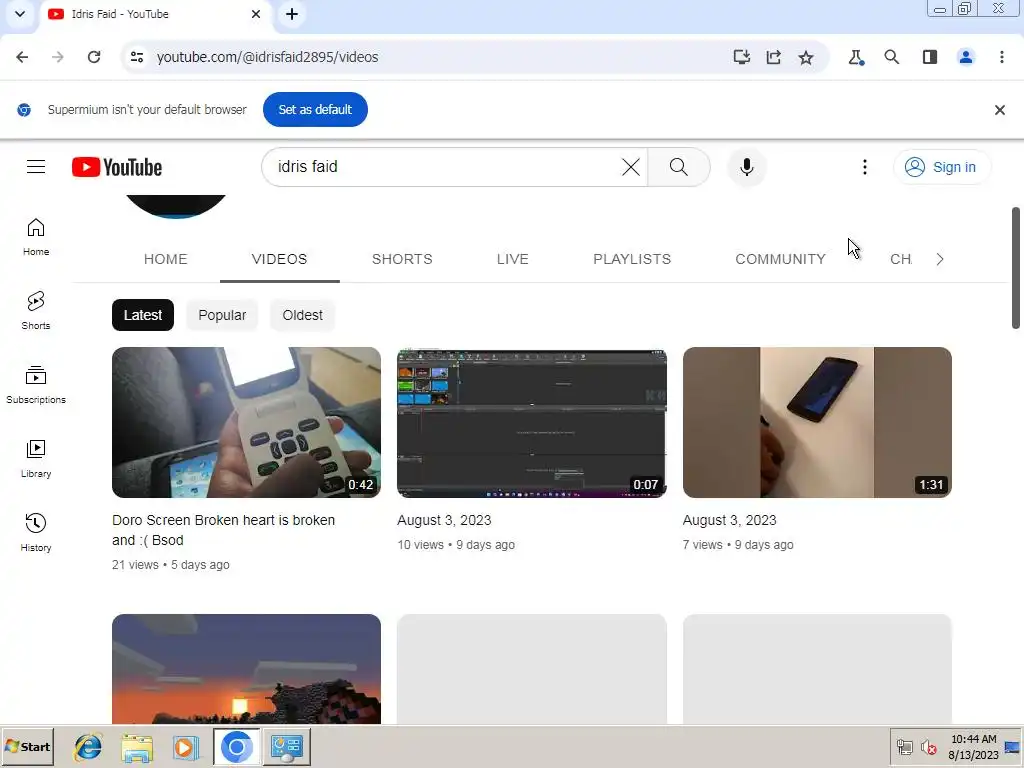Sort videos by Oldest
The height and width of the screenshot is (768, 1024).
point(302,315)
